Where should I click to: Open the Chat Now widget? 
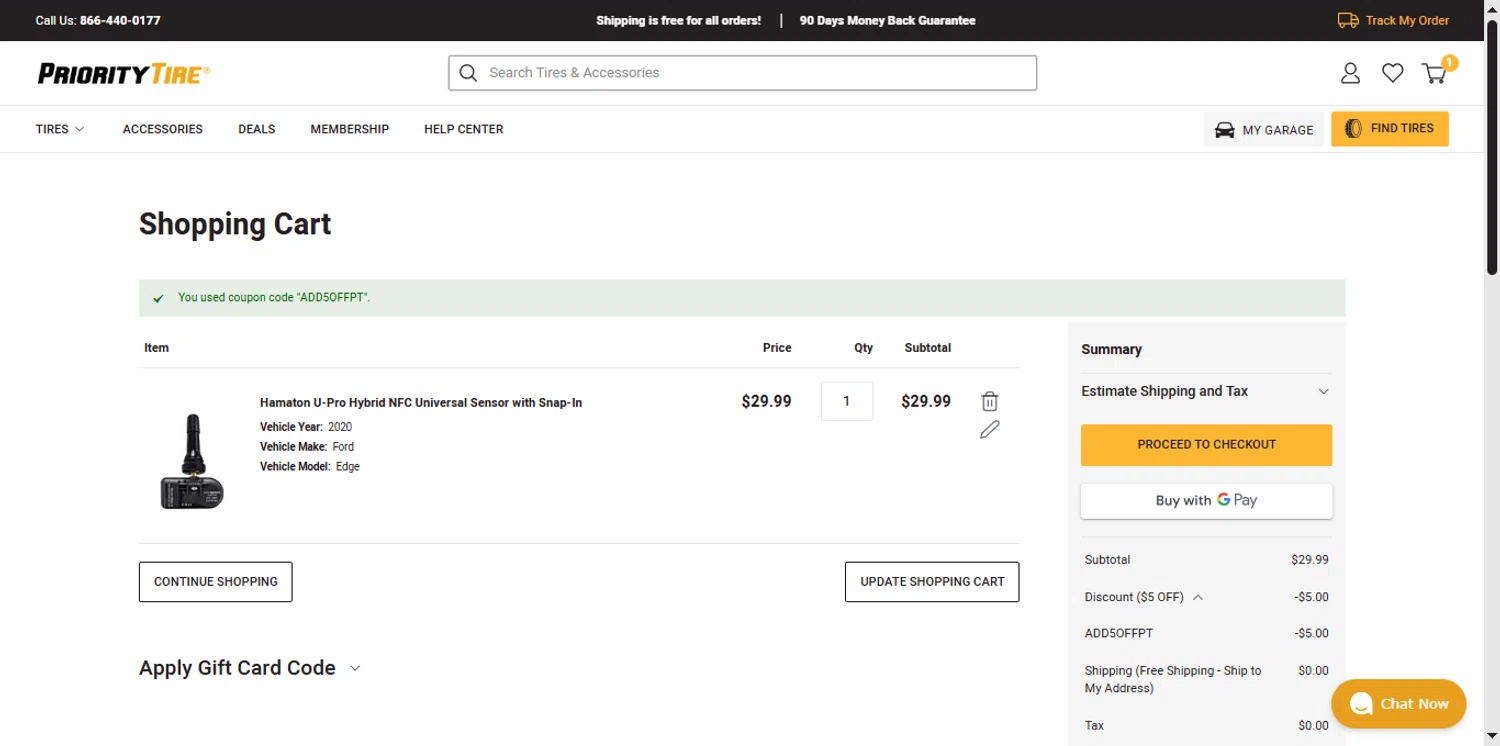click(x=1398, y=704)
